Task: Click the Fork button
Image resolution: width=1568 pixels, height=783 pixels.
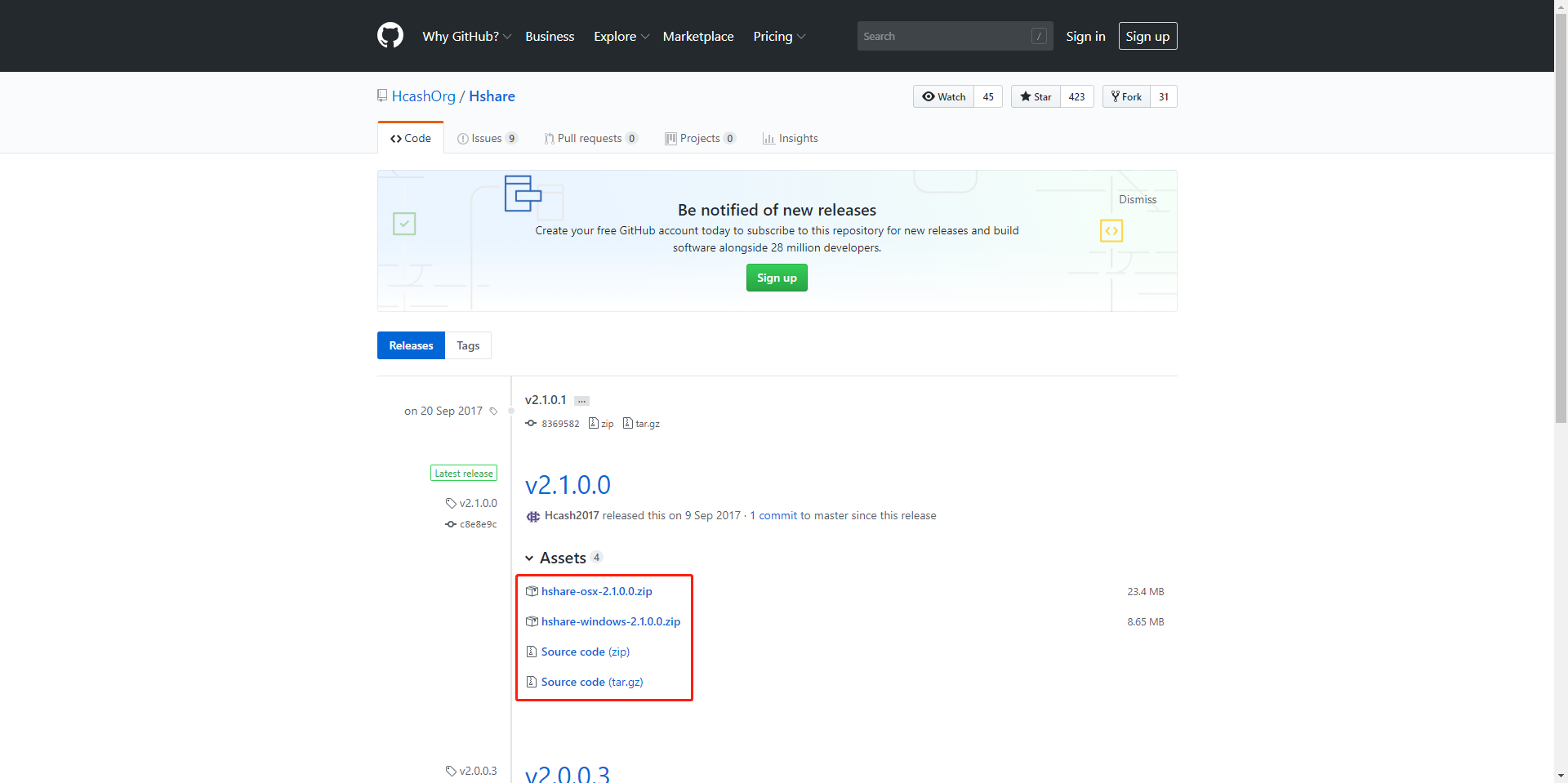Action: pos(1126,96)
